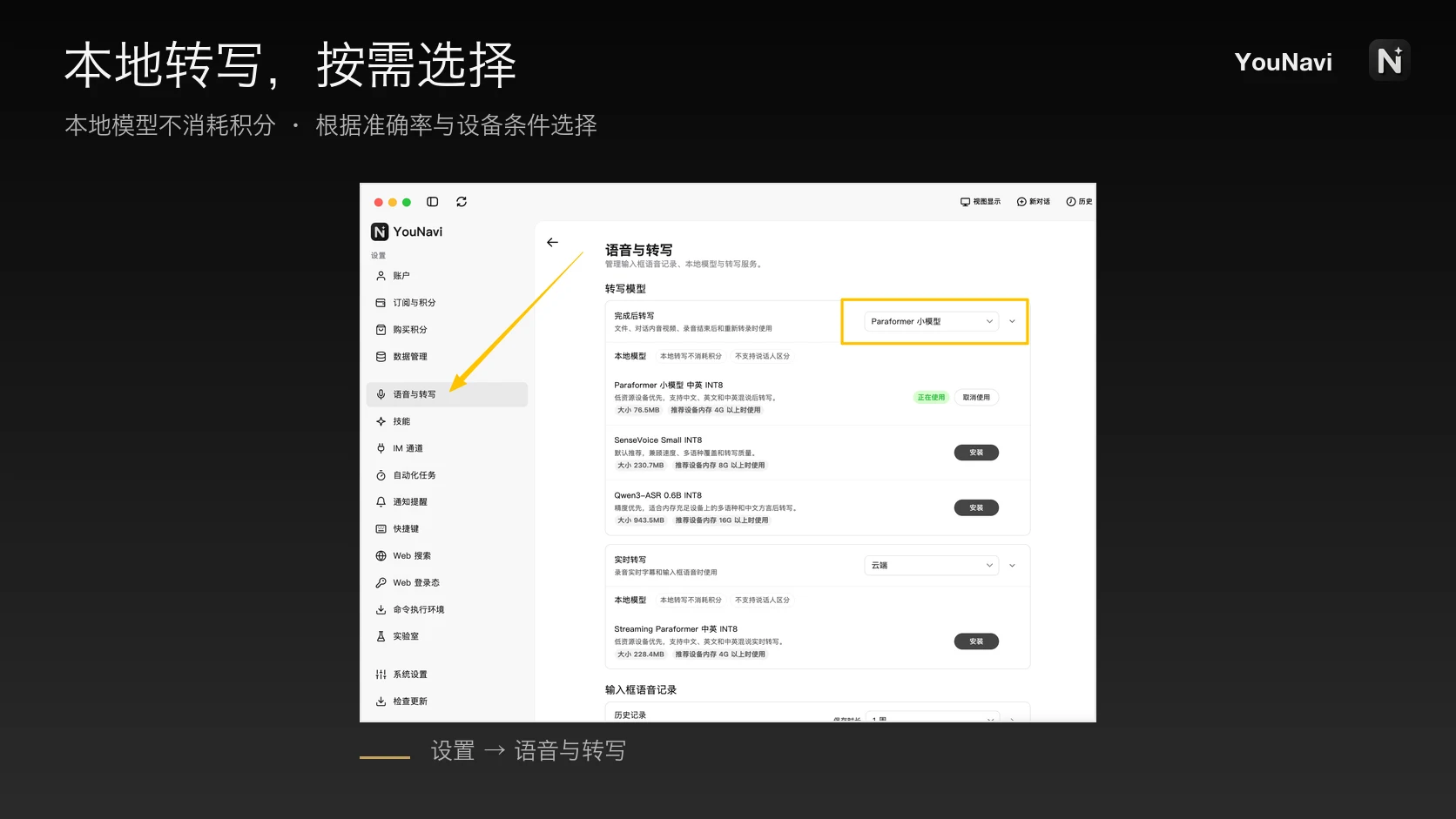This screenshot has width=1456, height=819.
Task: Click the 语音与转写 microphone icon
Action: click(x=381, y=394)
